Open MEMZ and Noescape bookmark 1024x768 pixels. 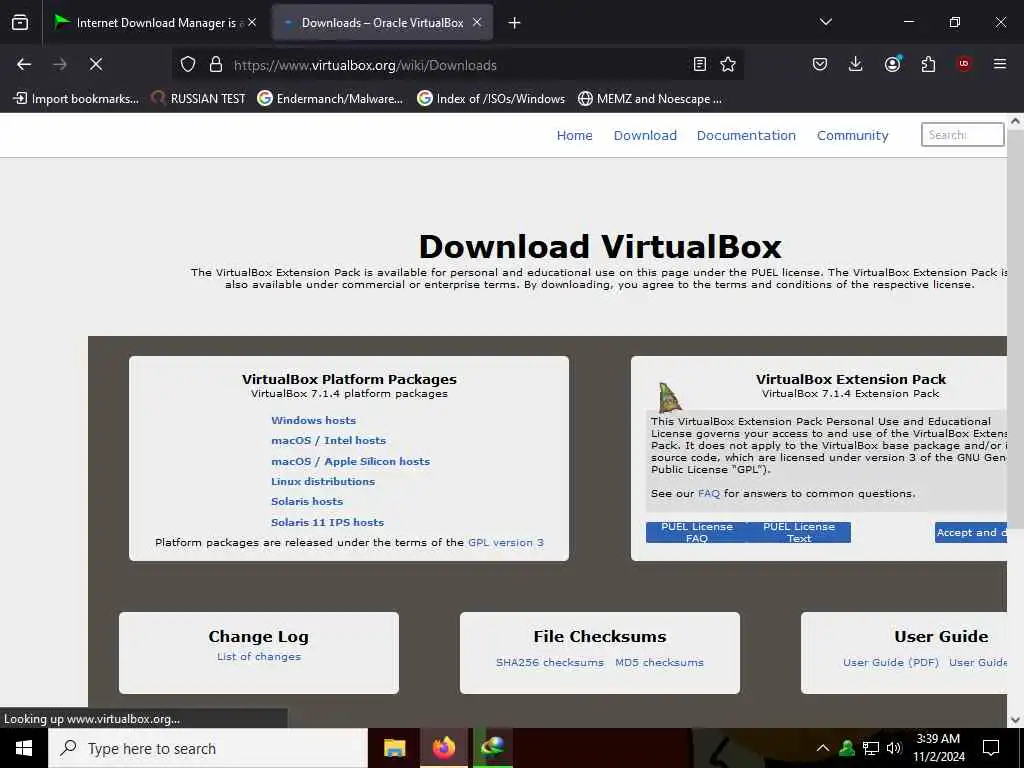pos(650,99)
